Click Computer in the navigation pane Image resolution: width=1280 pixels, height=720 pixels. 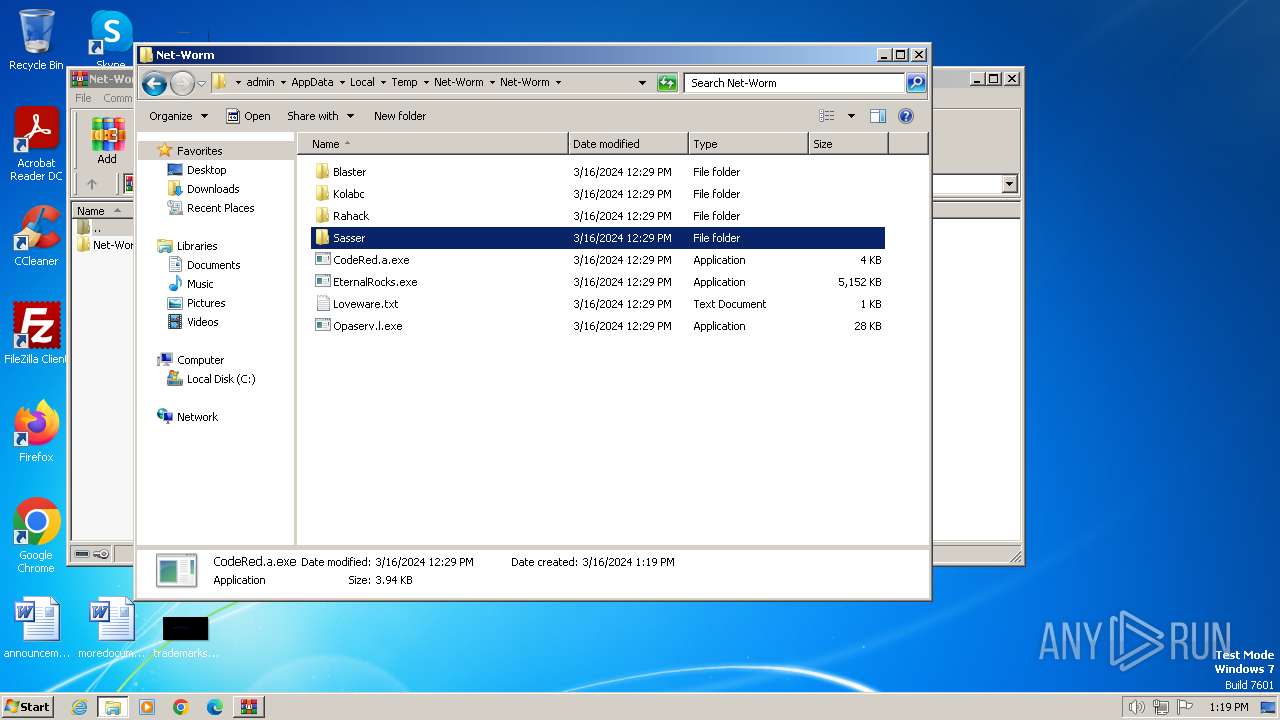(200, 360)
